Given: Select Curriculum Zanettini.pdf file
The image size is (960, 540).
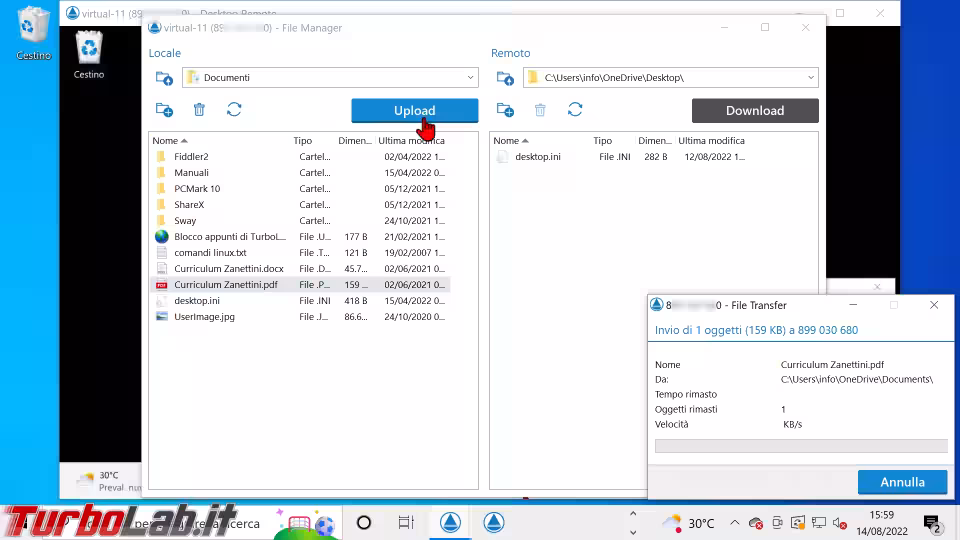Looking at the screenshot, I should click(x=300, y=285).
